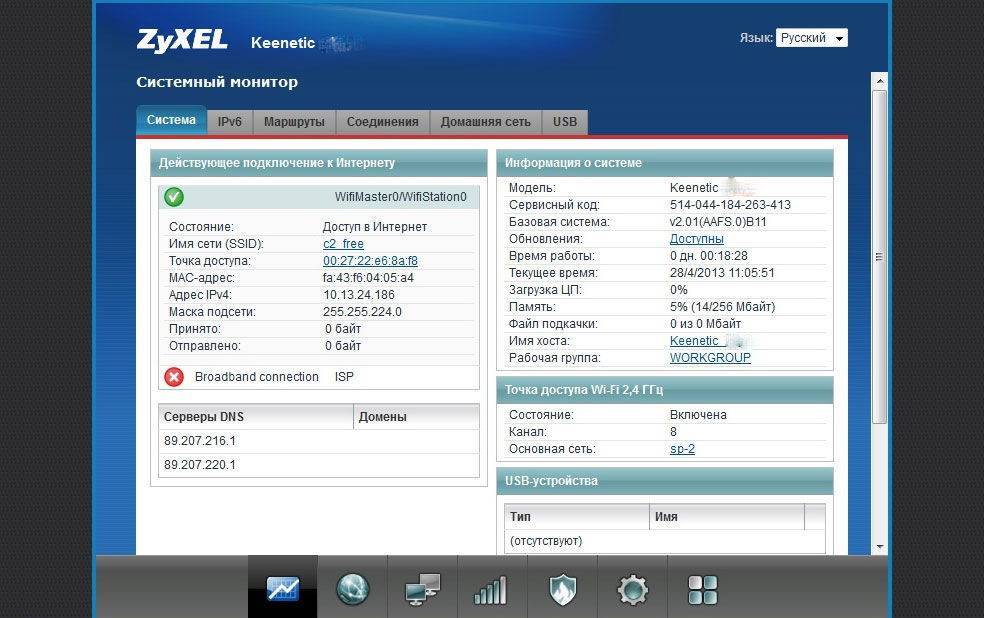This screenshot has height=618, width=984.
Task: Click the scroll-down arrow of the page scrollbar
Action: [x=879, y=547]
